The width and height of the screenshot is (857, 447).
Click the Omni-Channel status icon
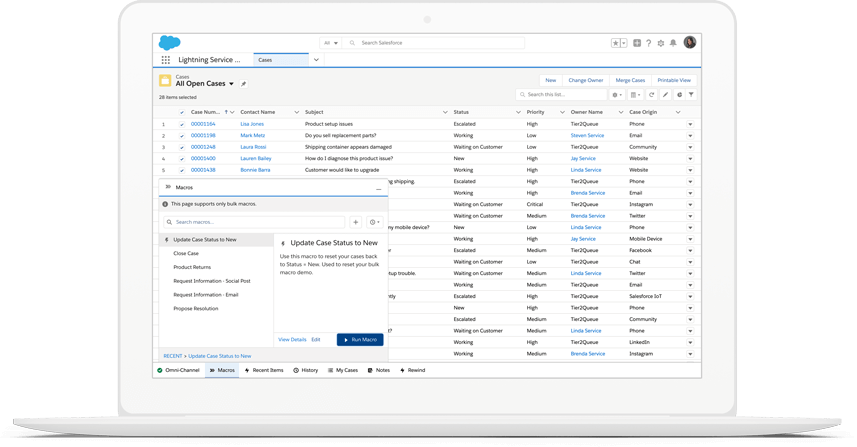[160, 370]
